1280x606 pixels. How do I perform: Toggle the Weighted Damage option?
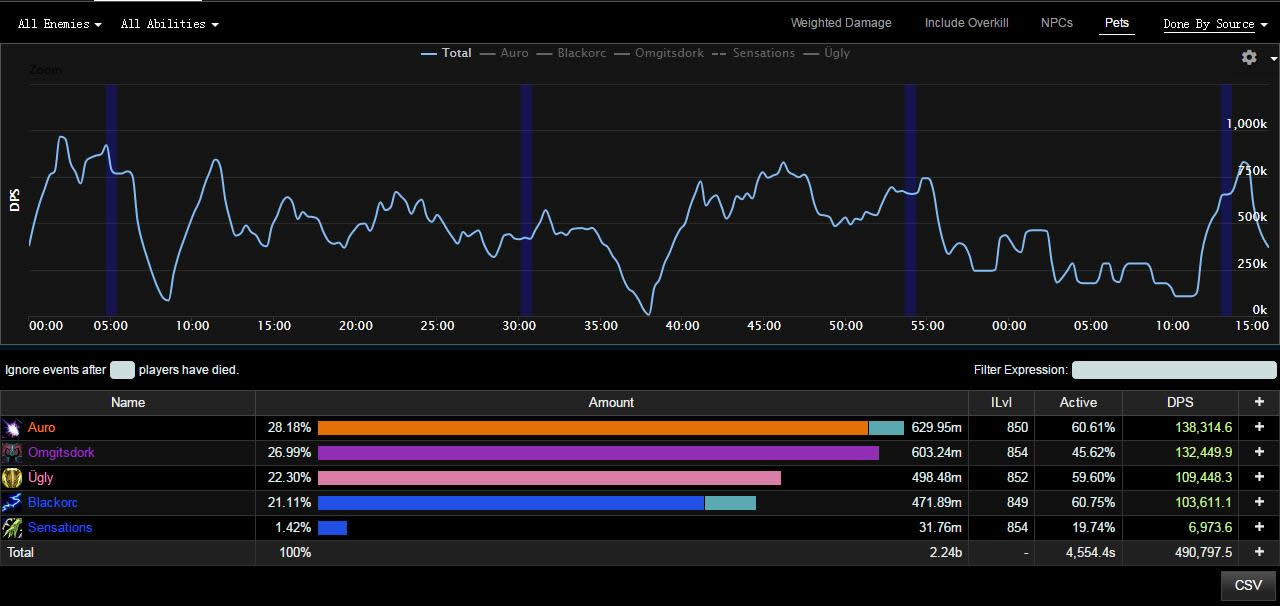(x=840, y=23)
